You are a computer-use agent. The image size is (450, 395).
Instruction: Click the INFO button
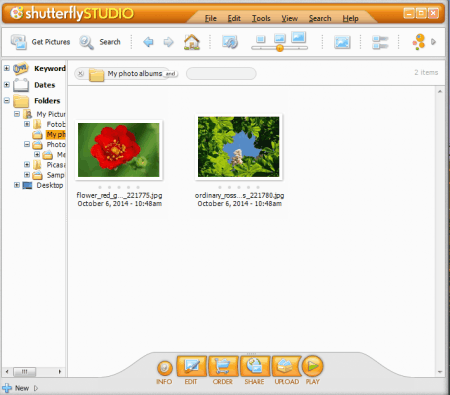click(165, 368)
